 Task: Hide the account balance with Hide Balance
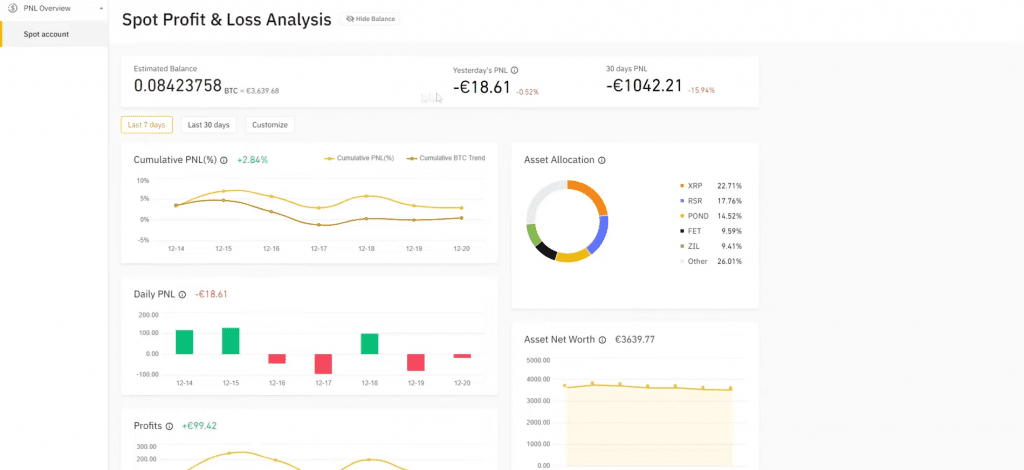point(370,19)
